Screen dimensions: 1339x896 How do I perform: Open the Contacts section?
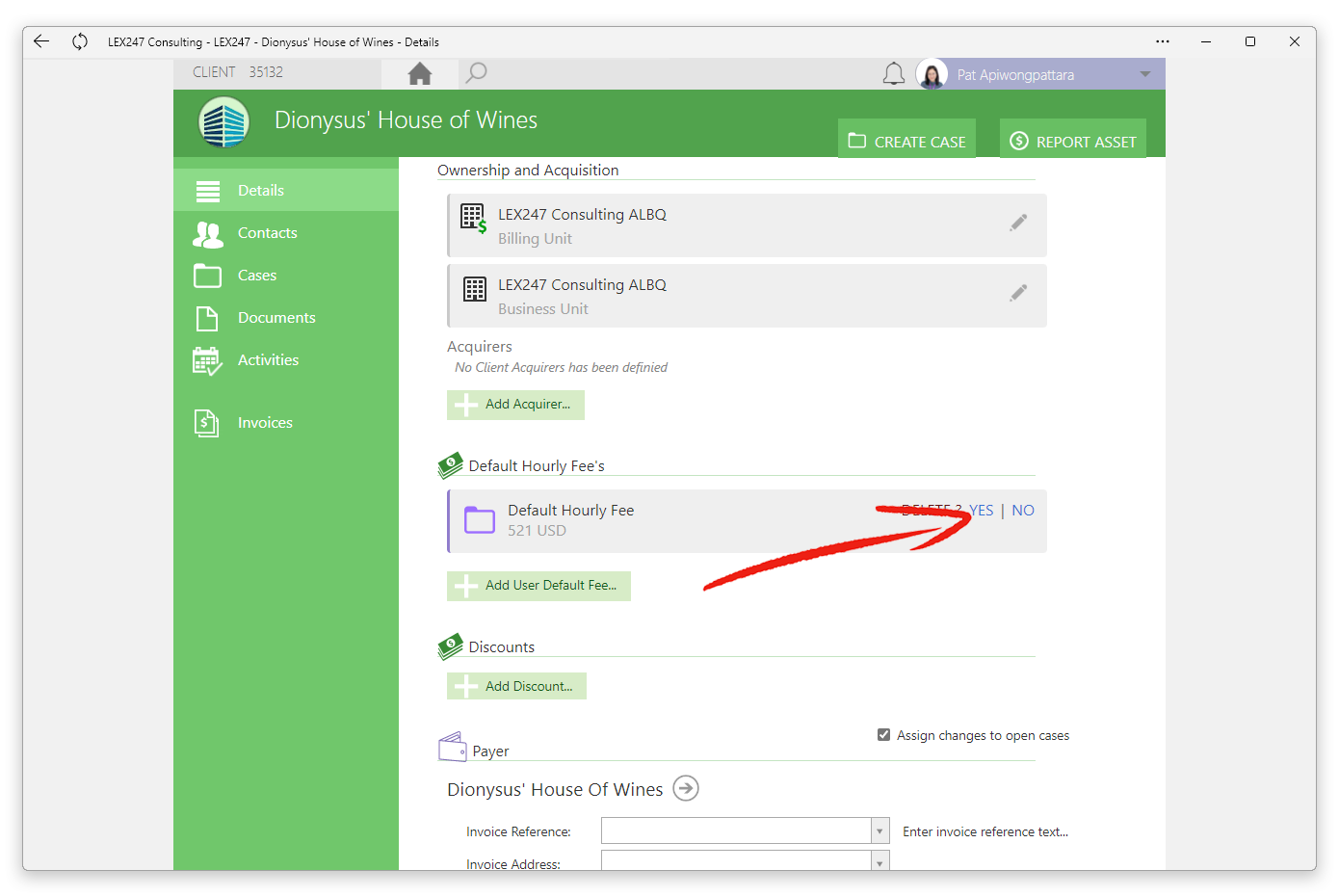[x=286, y=232]
